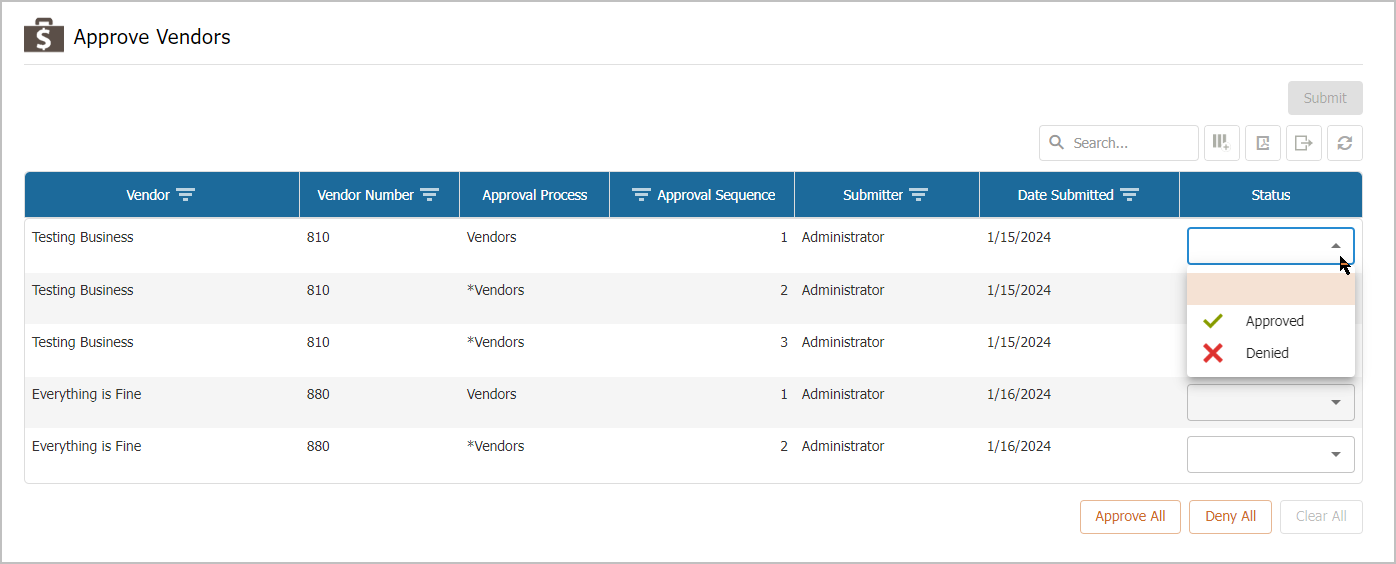Collapse the open Status dropdown in first row
This screenshot has width=1396, height=564.
tap(1335, 246)
